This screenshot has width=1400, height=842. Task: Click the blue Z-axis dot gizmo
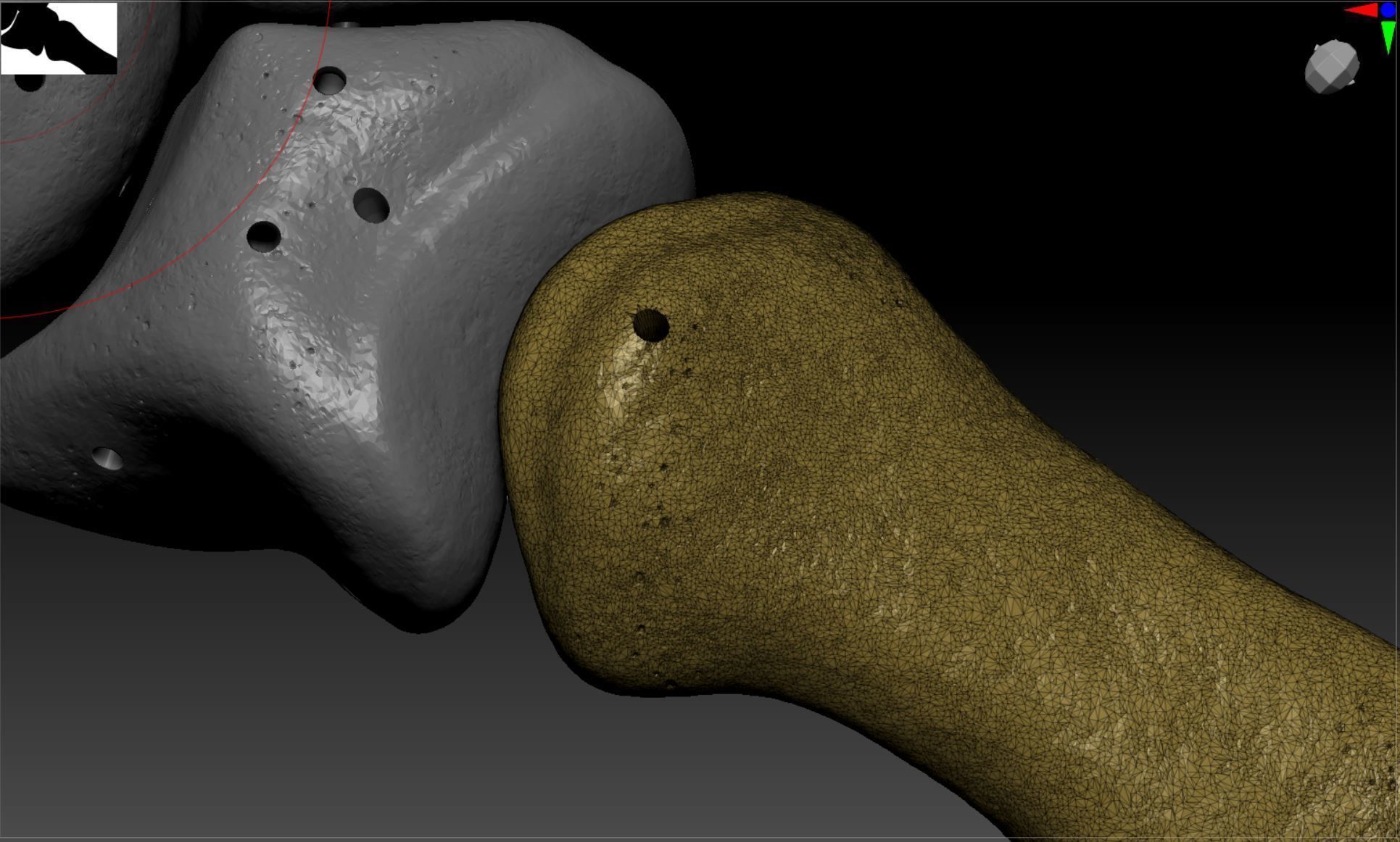(1388, 9)
